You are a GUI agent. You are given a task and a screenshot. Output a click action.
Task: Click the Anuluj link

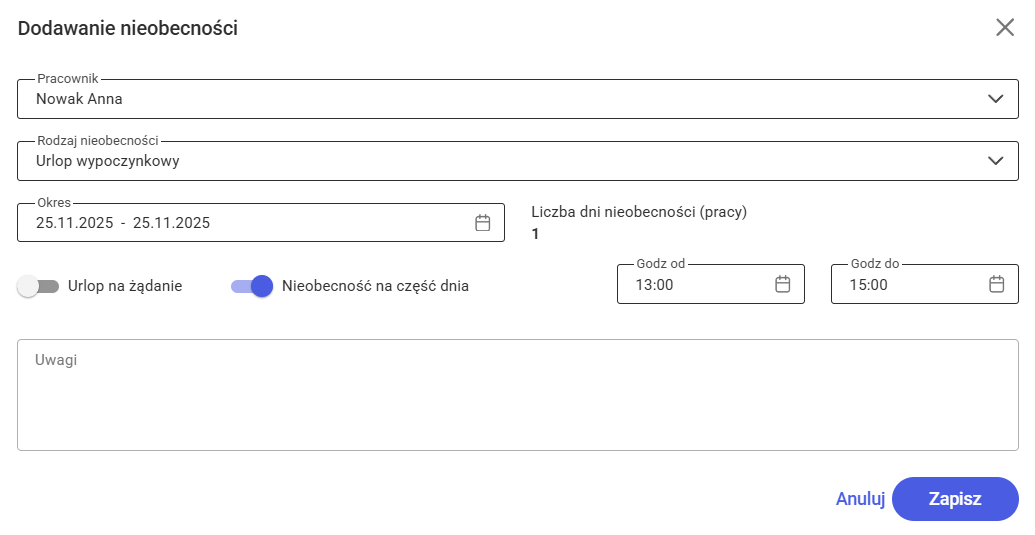click(860, 499)
